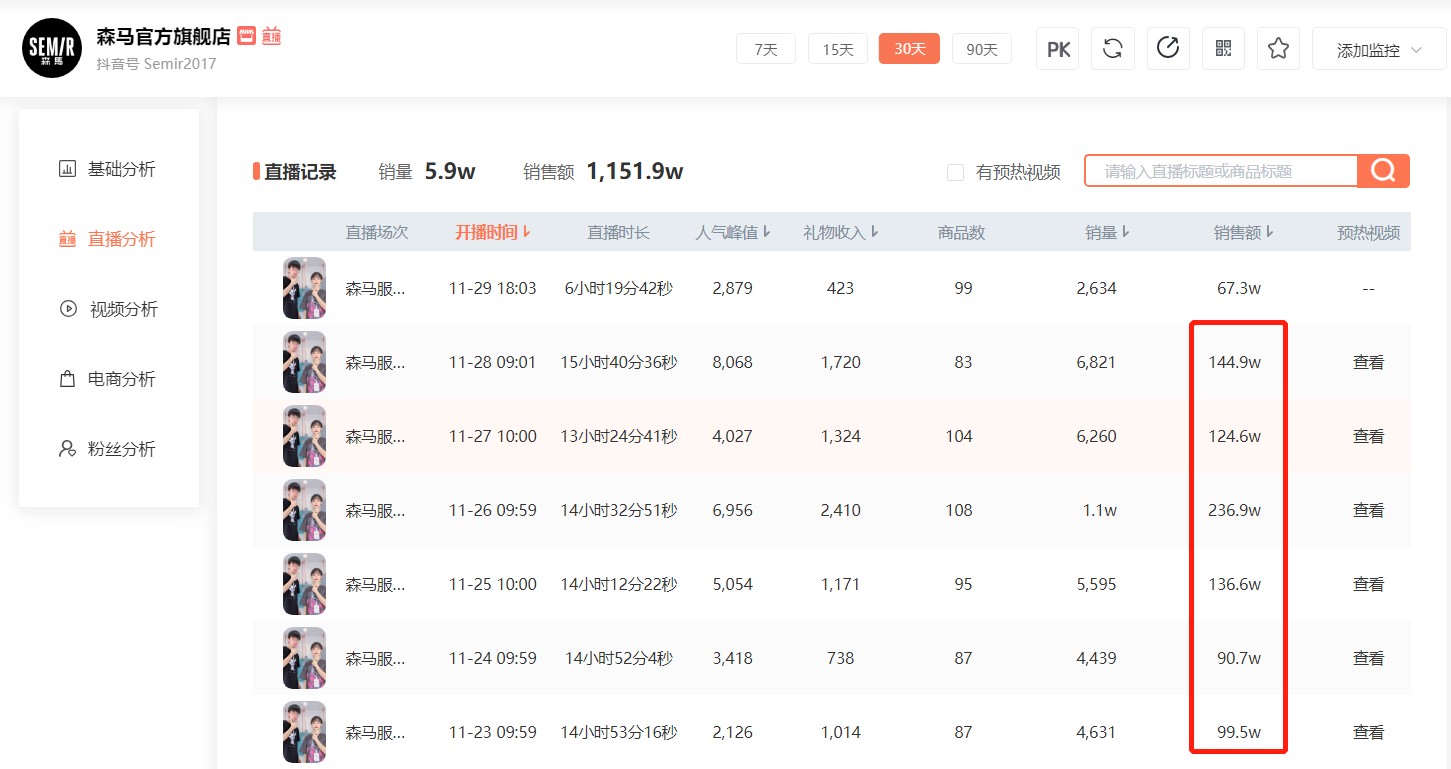Open the 11-23 09:59 livestream thumbnail
Screen dimensions: 1451x769
click(x=304, y=732)
